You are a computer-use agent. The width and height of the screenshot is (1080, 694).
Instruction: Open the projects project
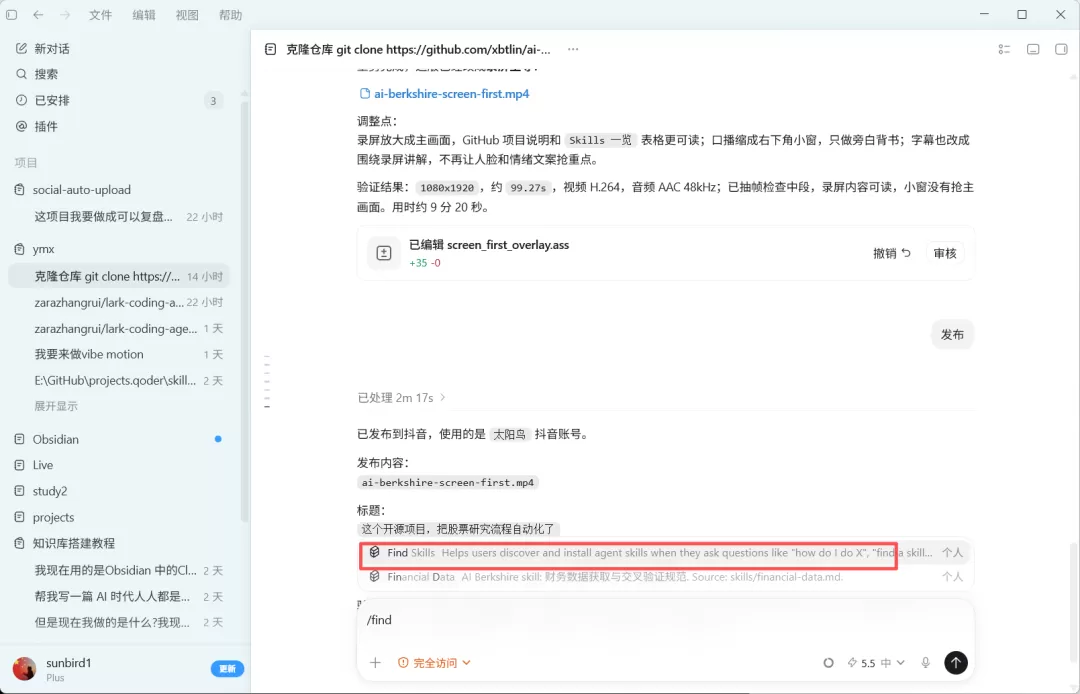point(53,517)
